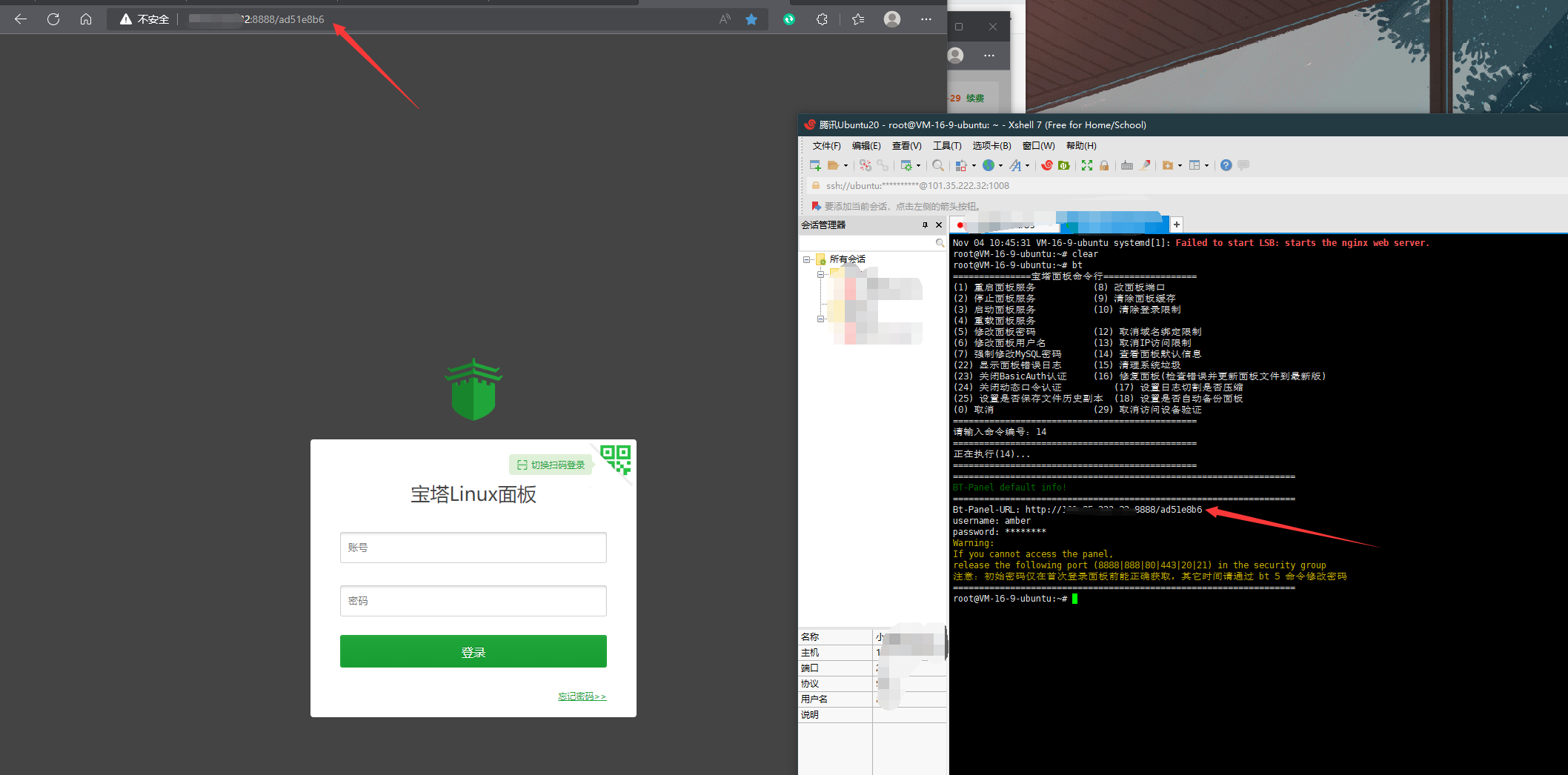Focus the 账号 username field
This screenshot has width=1568, height=775.
474,548
